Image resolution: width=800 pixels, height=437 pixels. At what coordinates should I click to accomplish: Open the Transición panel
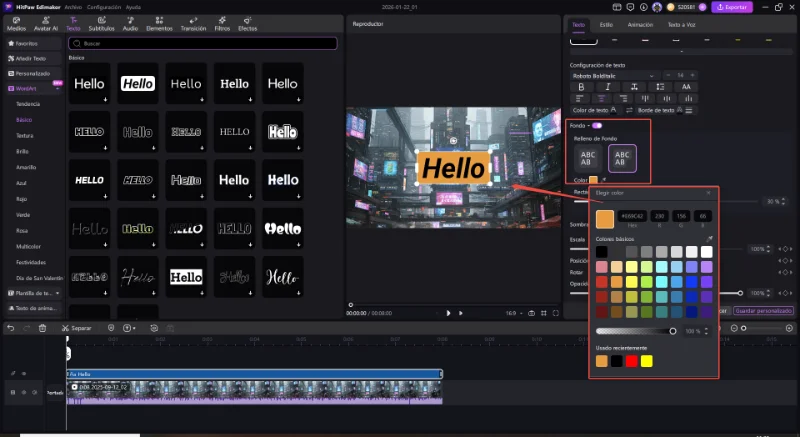tap(193, 24)
